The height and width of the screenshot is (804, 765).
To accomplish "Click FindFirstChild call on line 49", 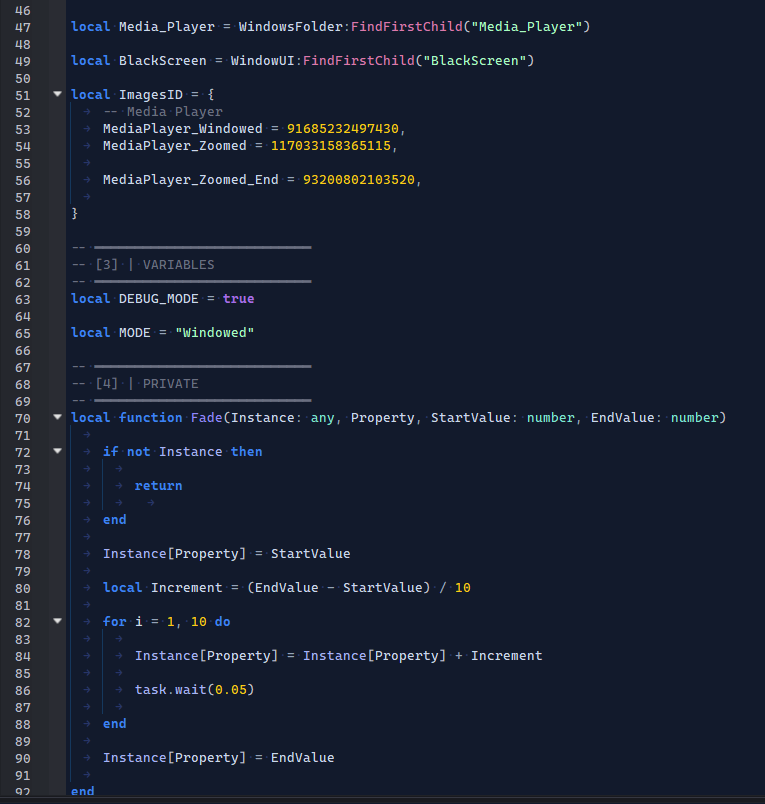I will pos(358,61).
